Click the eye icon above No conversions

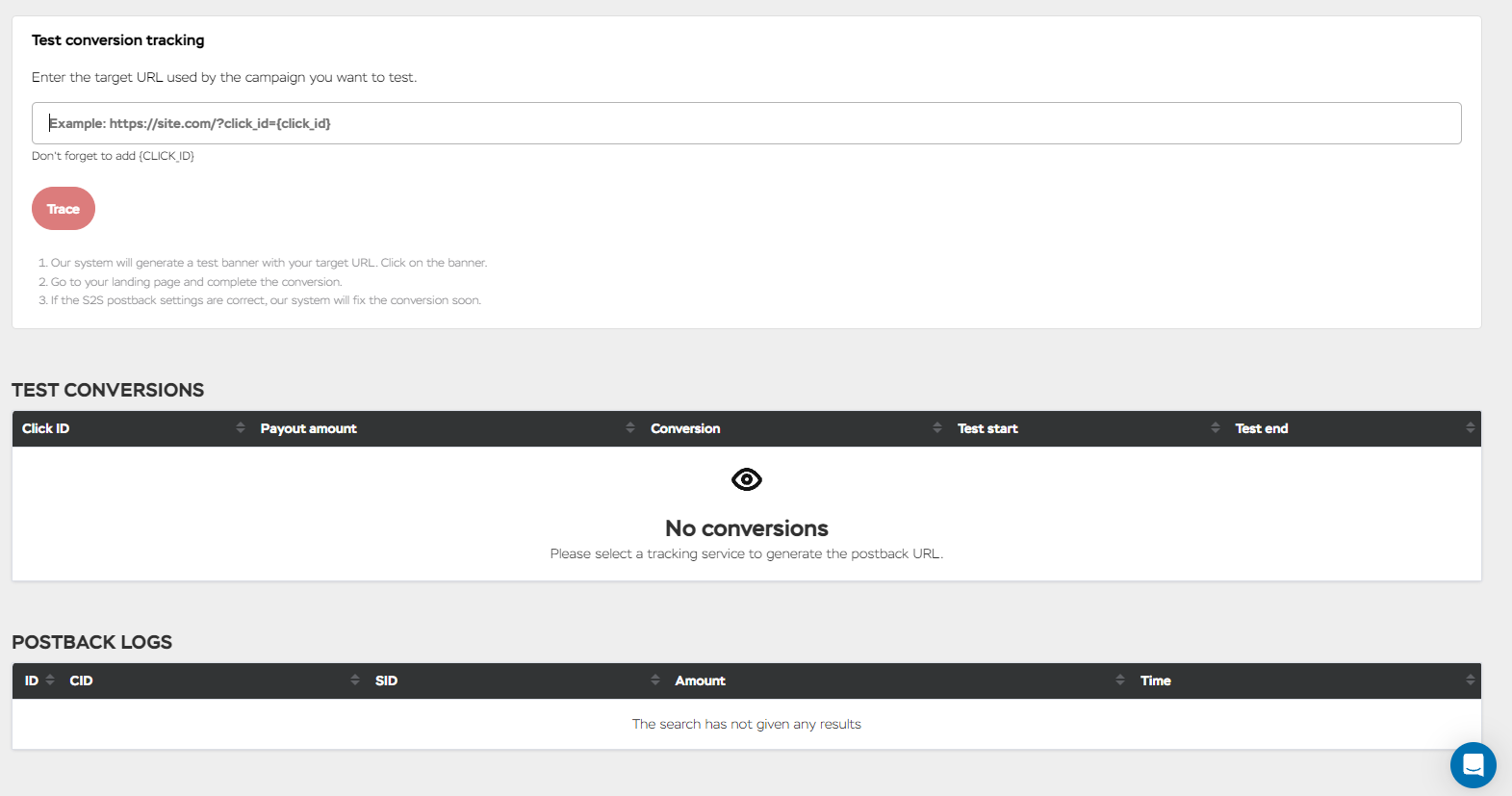click(746, 479)
